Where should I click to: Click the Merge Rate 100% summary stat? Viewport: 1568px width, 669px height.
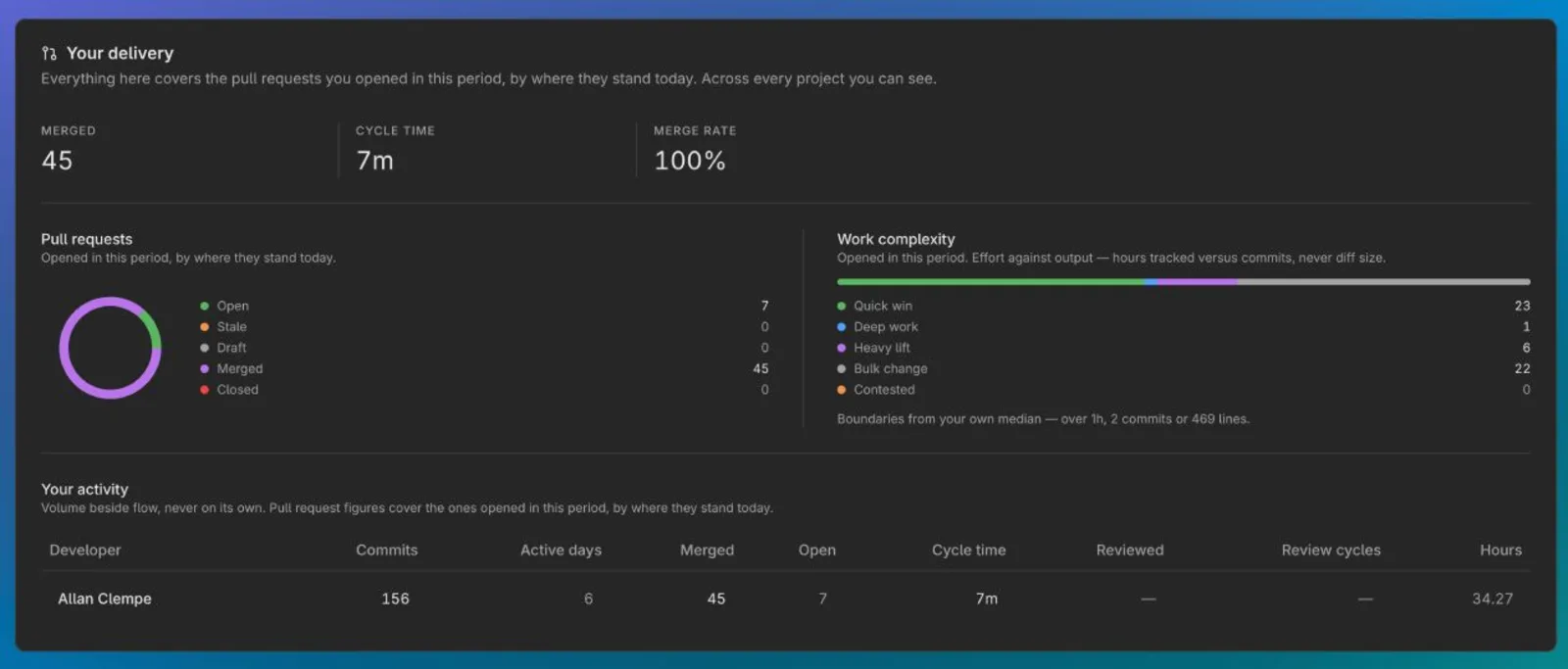(x=690, y=161)
